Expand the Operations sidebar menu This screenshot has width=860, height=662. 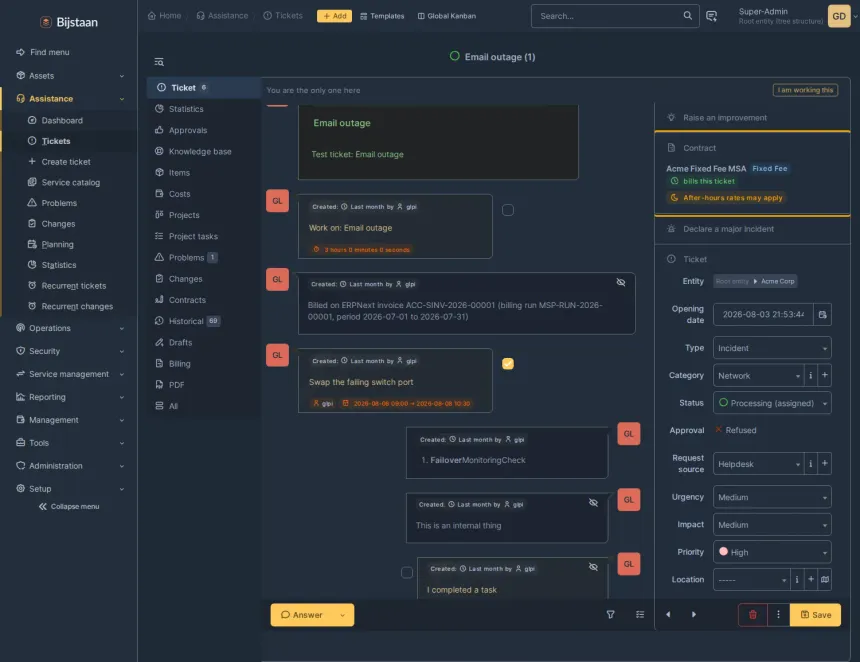tap(70, 328)
